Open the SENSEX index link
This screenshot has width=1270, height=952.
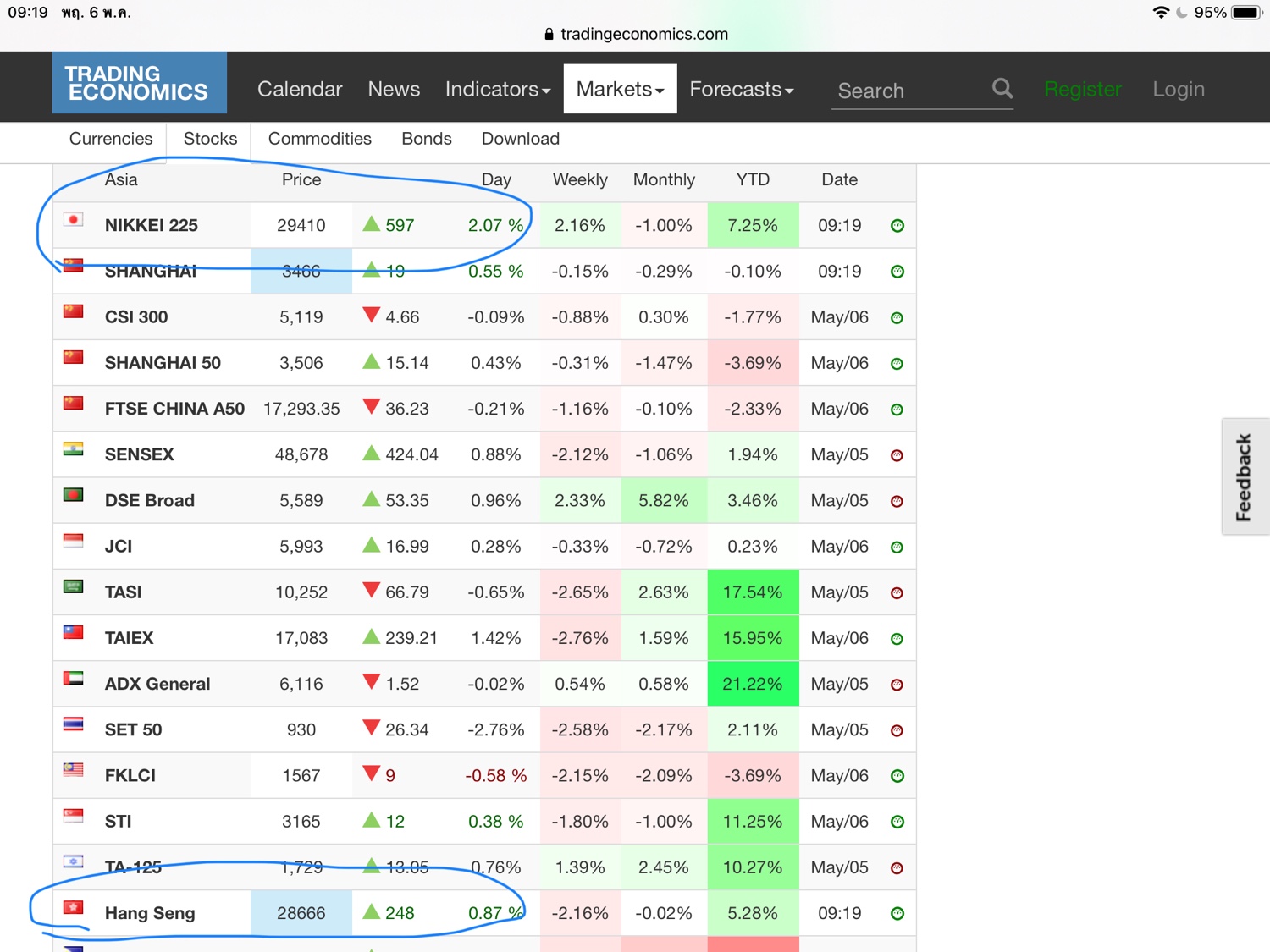(x=140, y=454)
